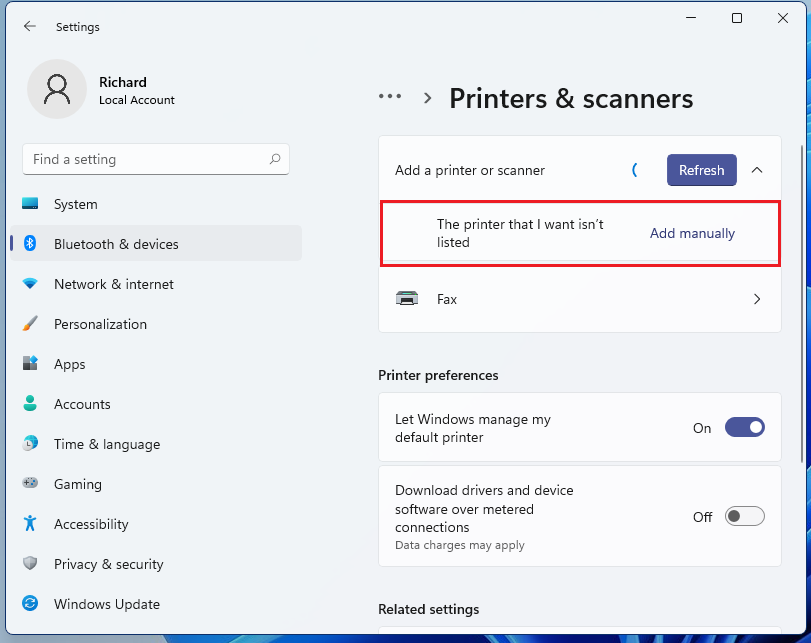This screenshot has width=811, height=643.
Task: Click the Fax printer icon
Action: coord(407,298)
